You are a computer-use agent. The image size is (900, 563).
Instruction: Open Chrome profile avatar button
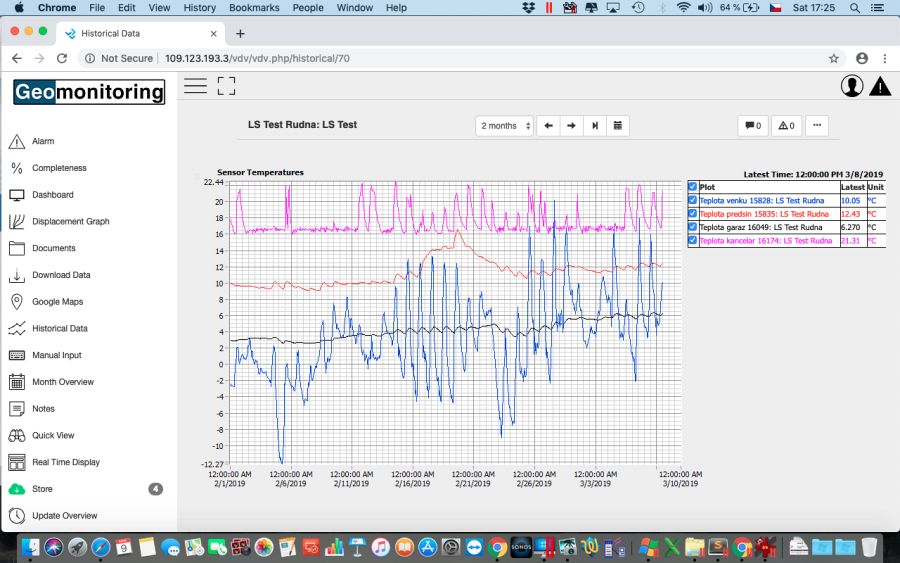tap(862, 59)
